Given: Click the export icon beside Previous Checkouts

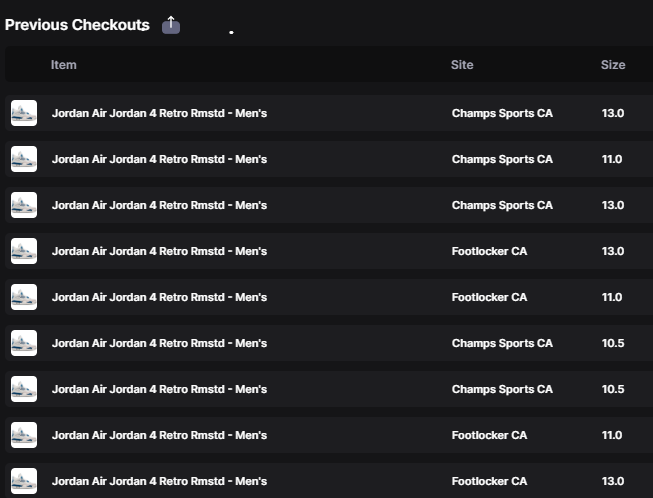Looking at the screenshot, I should click(171, 25).
